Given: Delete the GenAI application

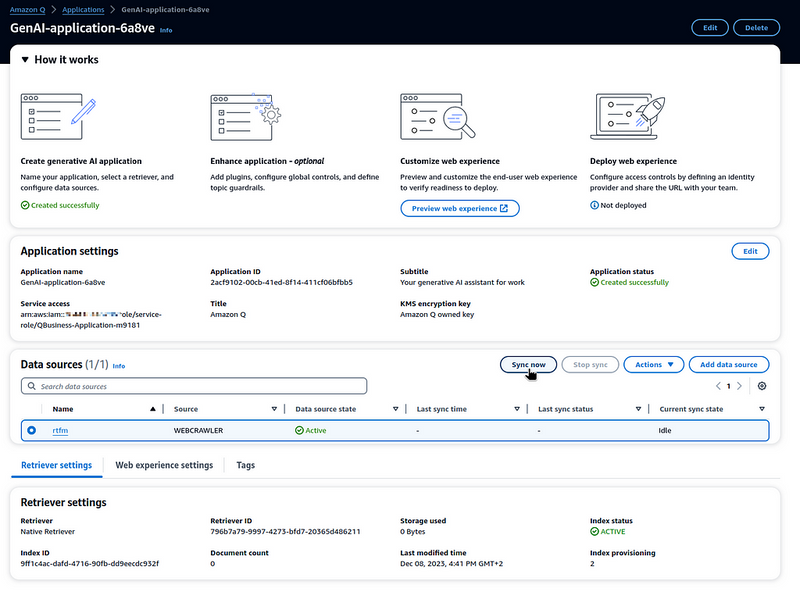Looking at the screenshot, I should 756,28.
